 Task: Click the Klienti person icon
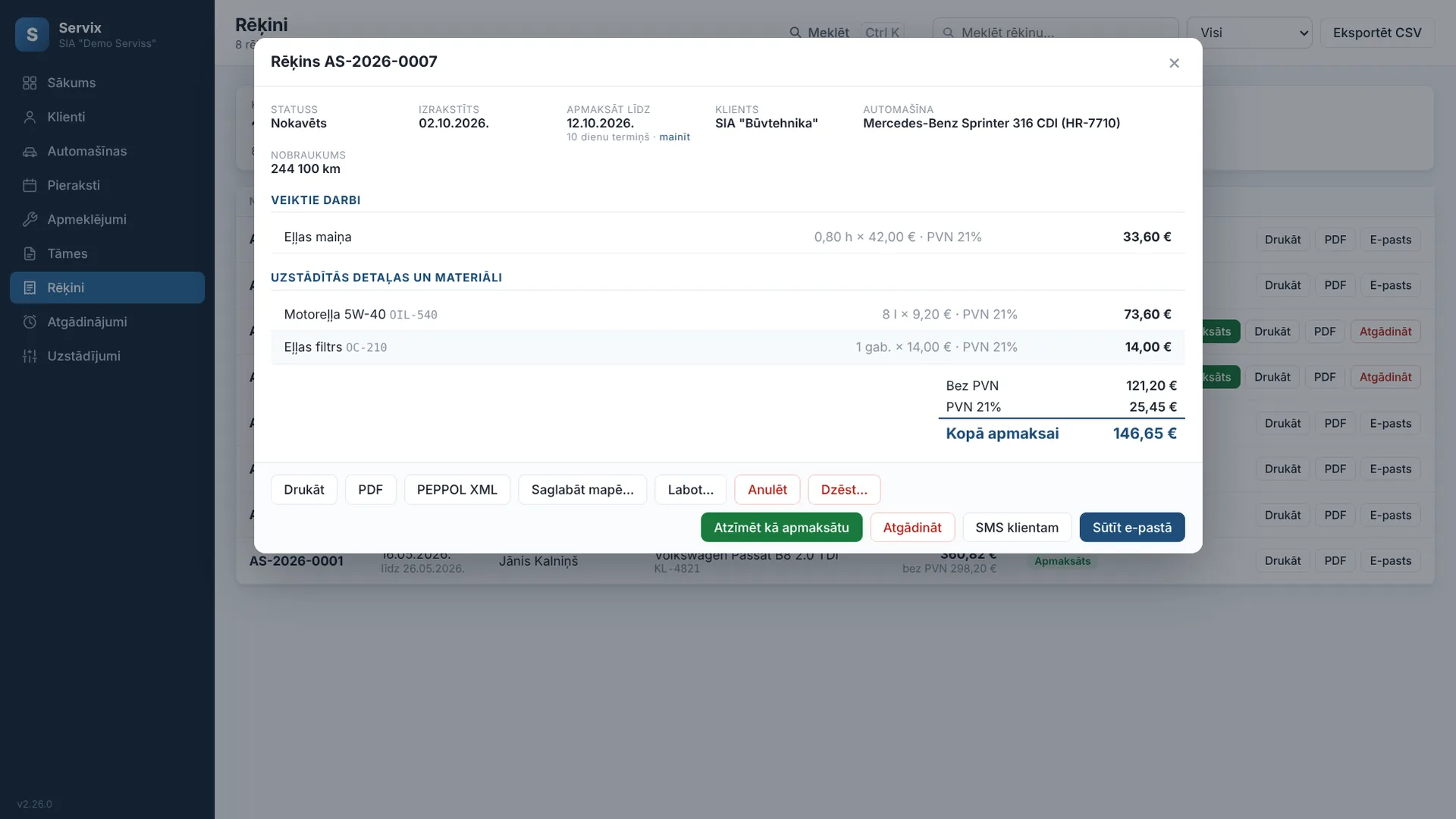(30, 117)
